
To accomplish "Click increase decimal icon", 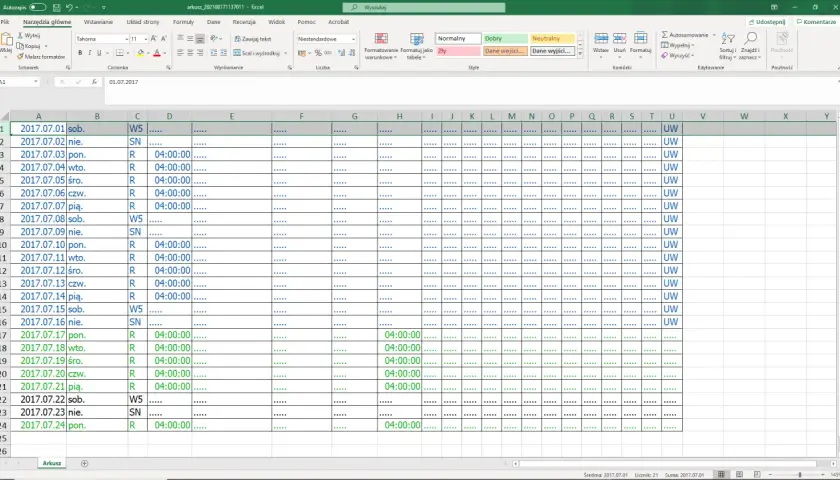I will 341,53.
